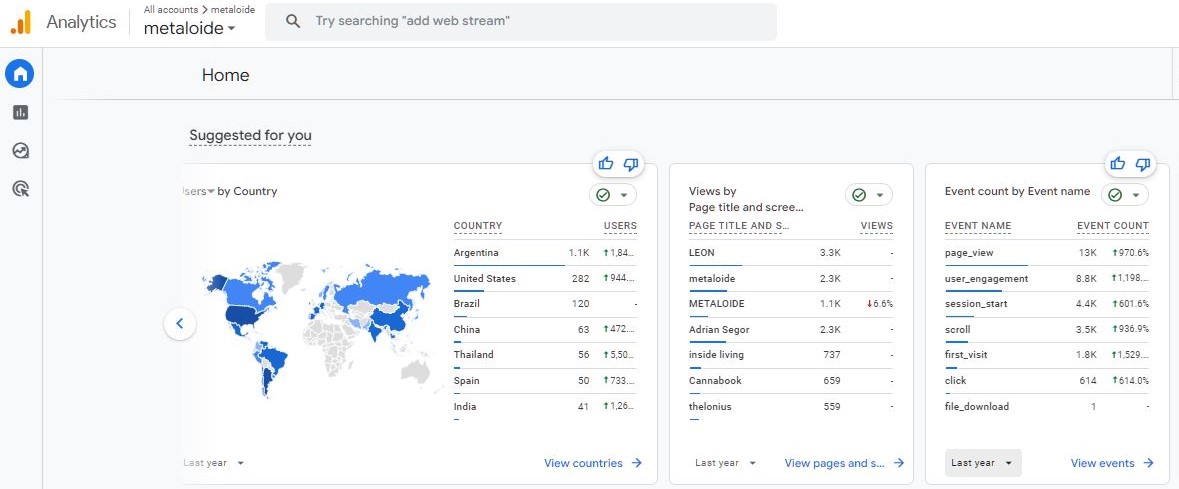
Task: Change Last year range on events card
Action: (x=983, y=463)
